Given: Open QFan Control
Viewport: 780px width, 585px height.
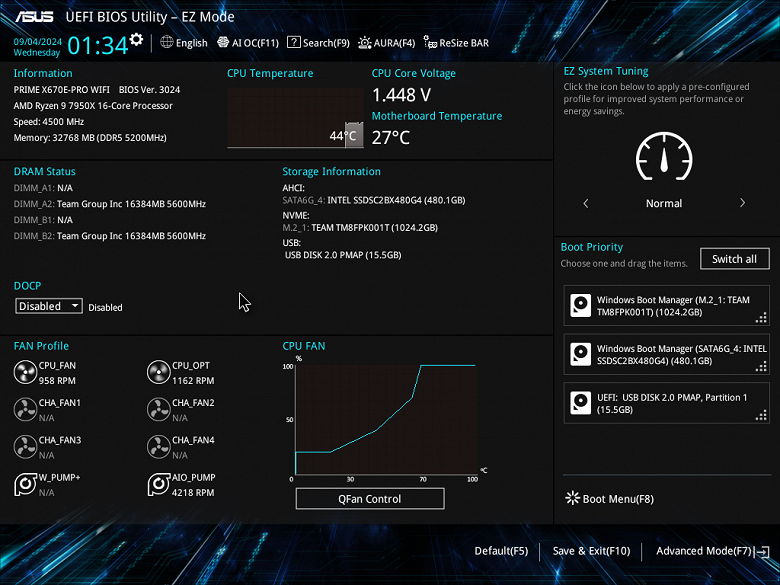Looking at the screenshot, I should point(370,498).
